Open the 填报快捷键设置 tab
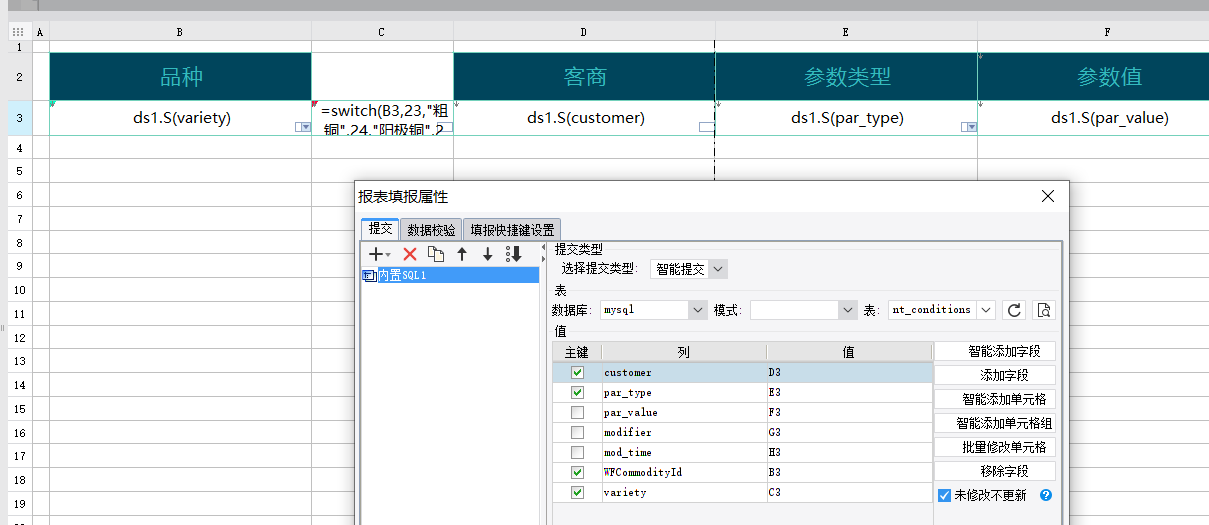The image size is (1209, 525). pyautogui.click(x=512, y=230)
